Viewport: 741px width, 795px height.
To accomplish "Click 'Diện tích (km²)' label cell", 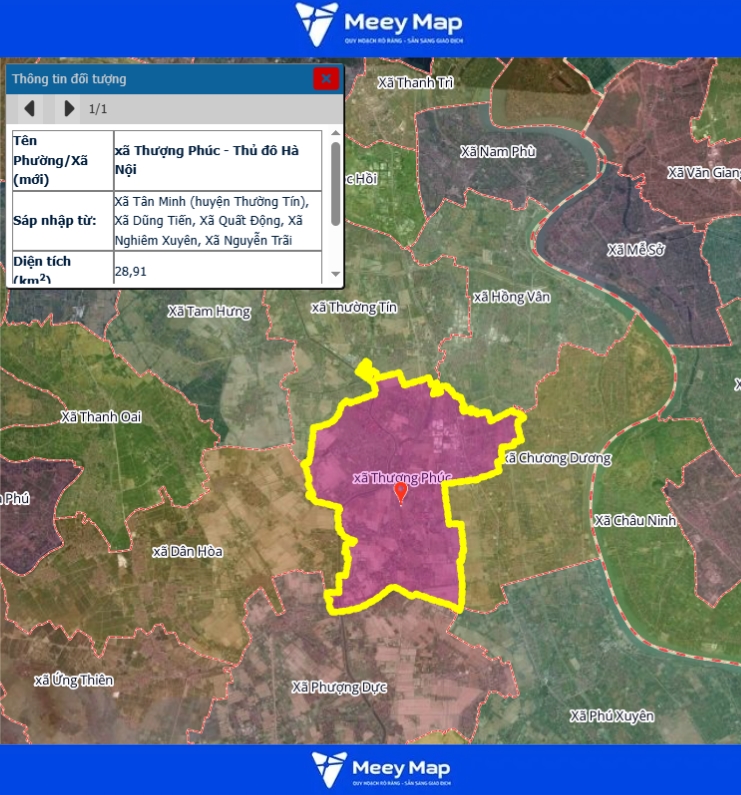I will pyautogui.click(x=63, y=267).
